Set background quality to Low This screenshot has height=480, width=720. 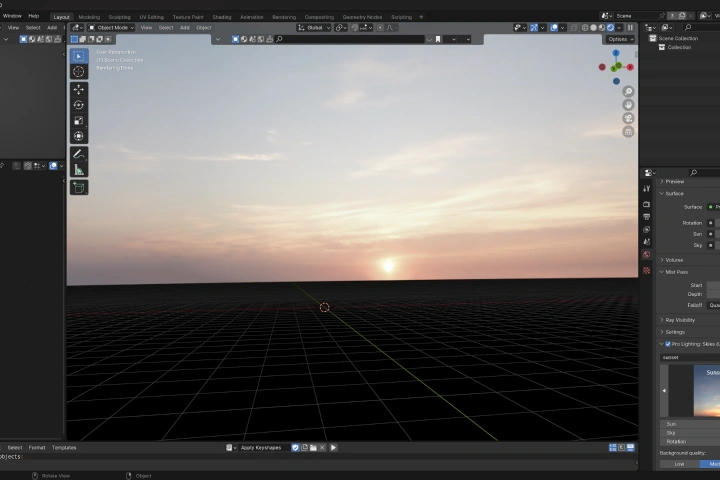click(680, 464)
